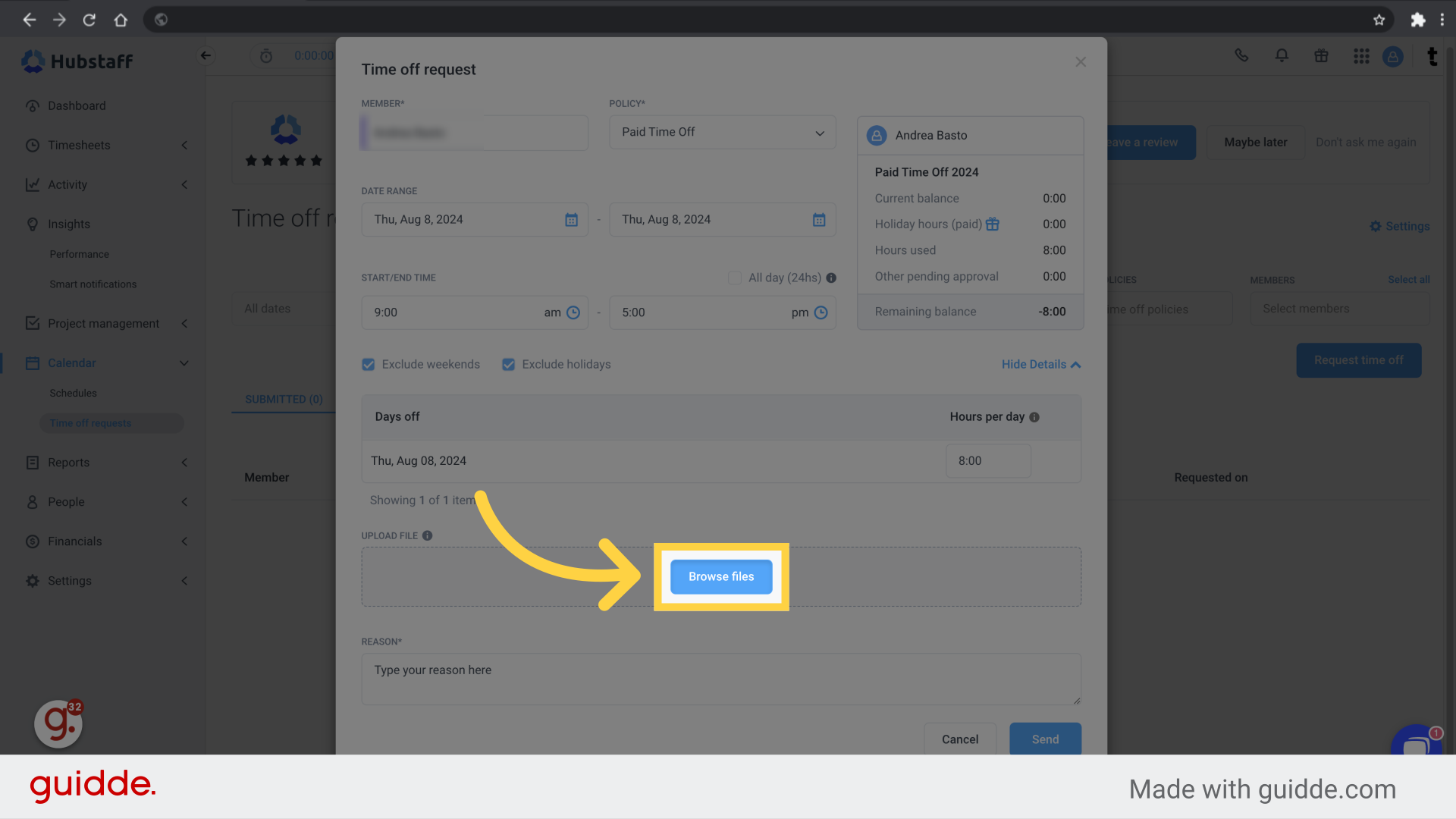Click the gift icon next to Holiday hours
Image resolution: width=1456 pixels, height=819 pixels.
993,224
